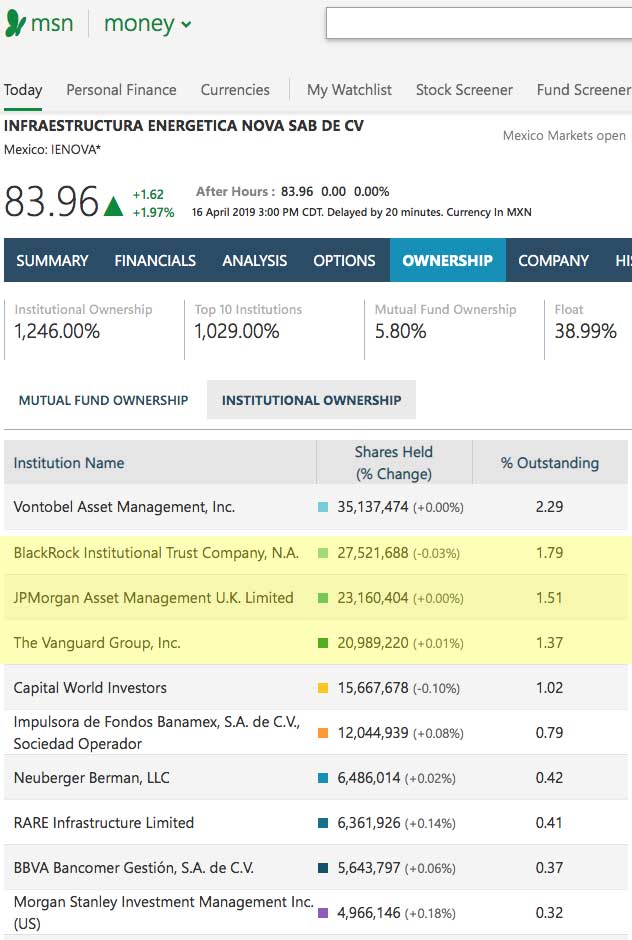Select Vontobel Asset Management, Inc. row name
The height and width of the screenshot is (940, 632).
[124, 507]
